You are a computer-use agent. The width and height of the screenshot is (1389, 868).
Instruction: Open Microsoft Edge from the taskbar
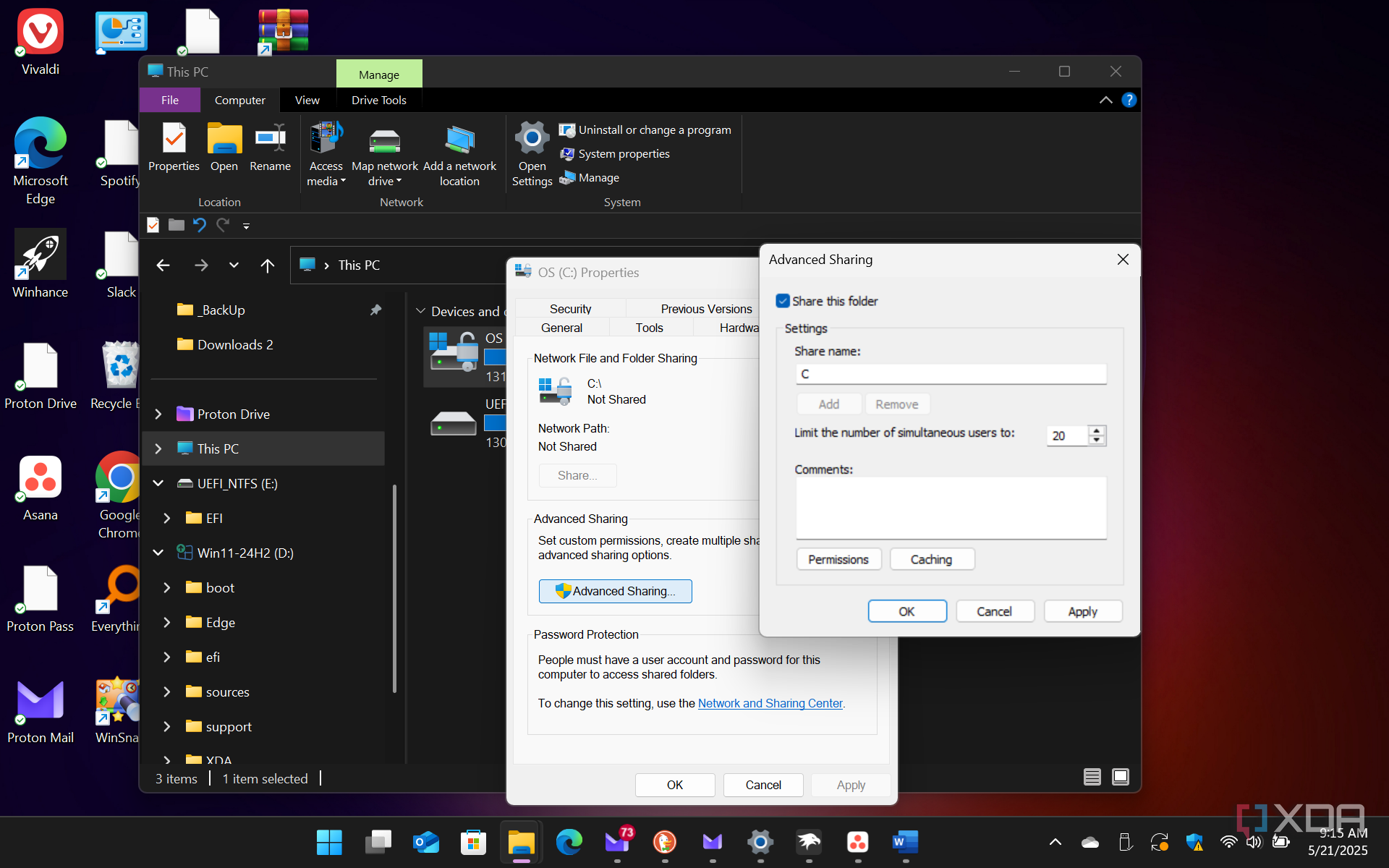[569, 842]
